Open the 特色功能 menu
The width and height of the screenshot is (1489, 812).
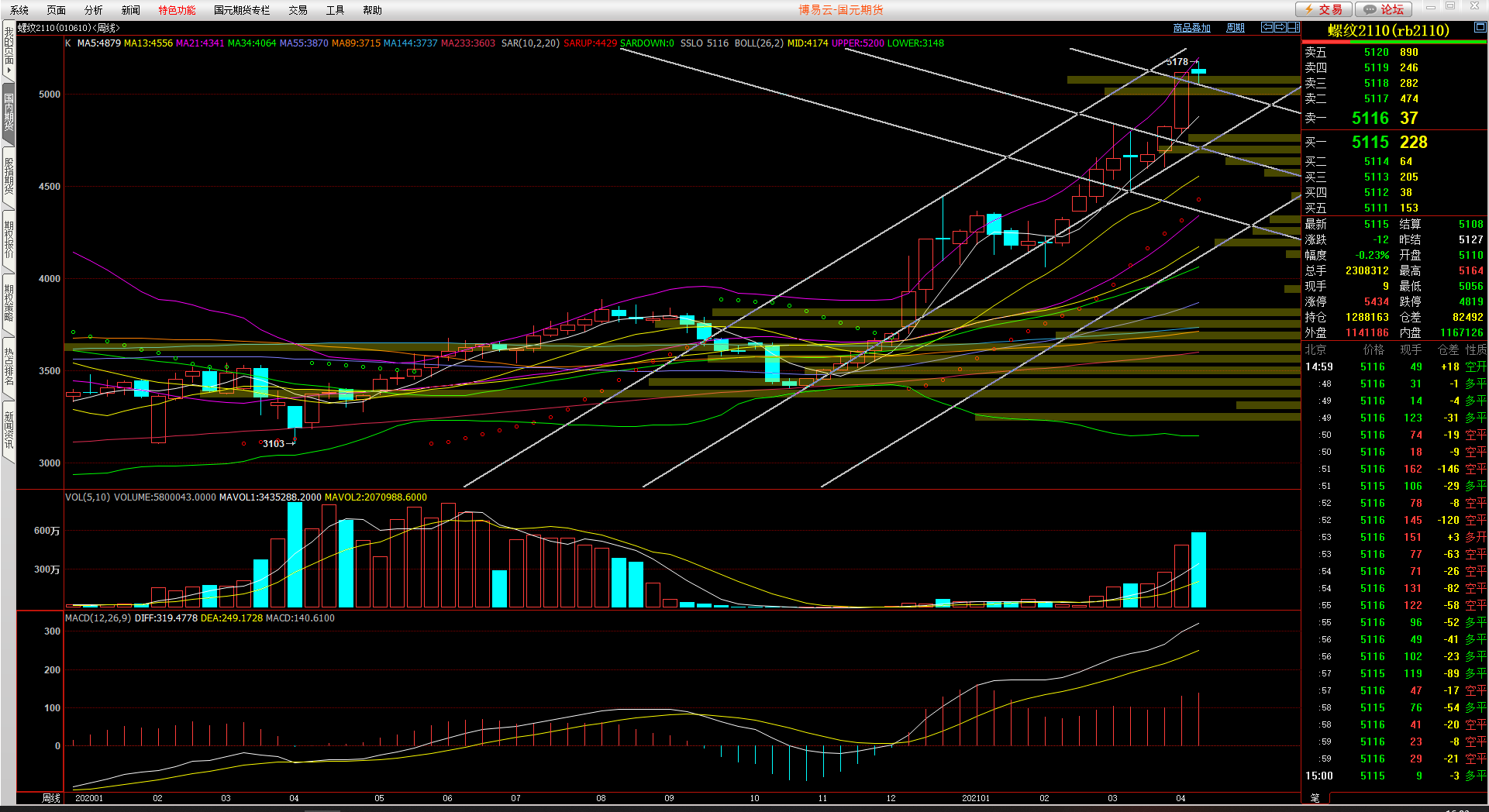point(177,10)
